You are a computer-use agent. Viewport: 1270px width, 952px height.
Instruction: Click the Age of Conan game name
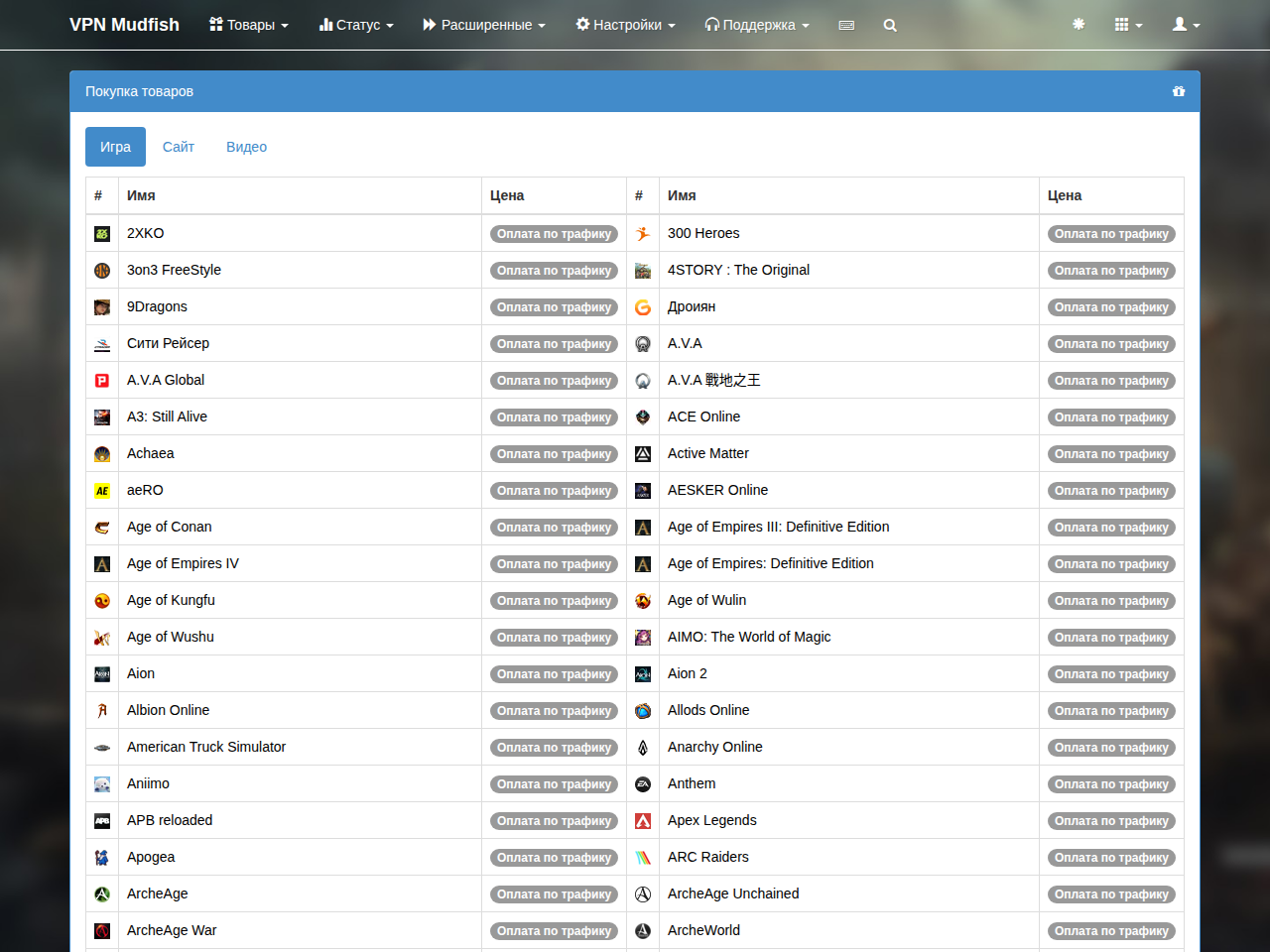170,527
